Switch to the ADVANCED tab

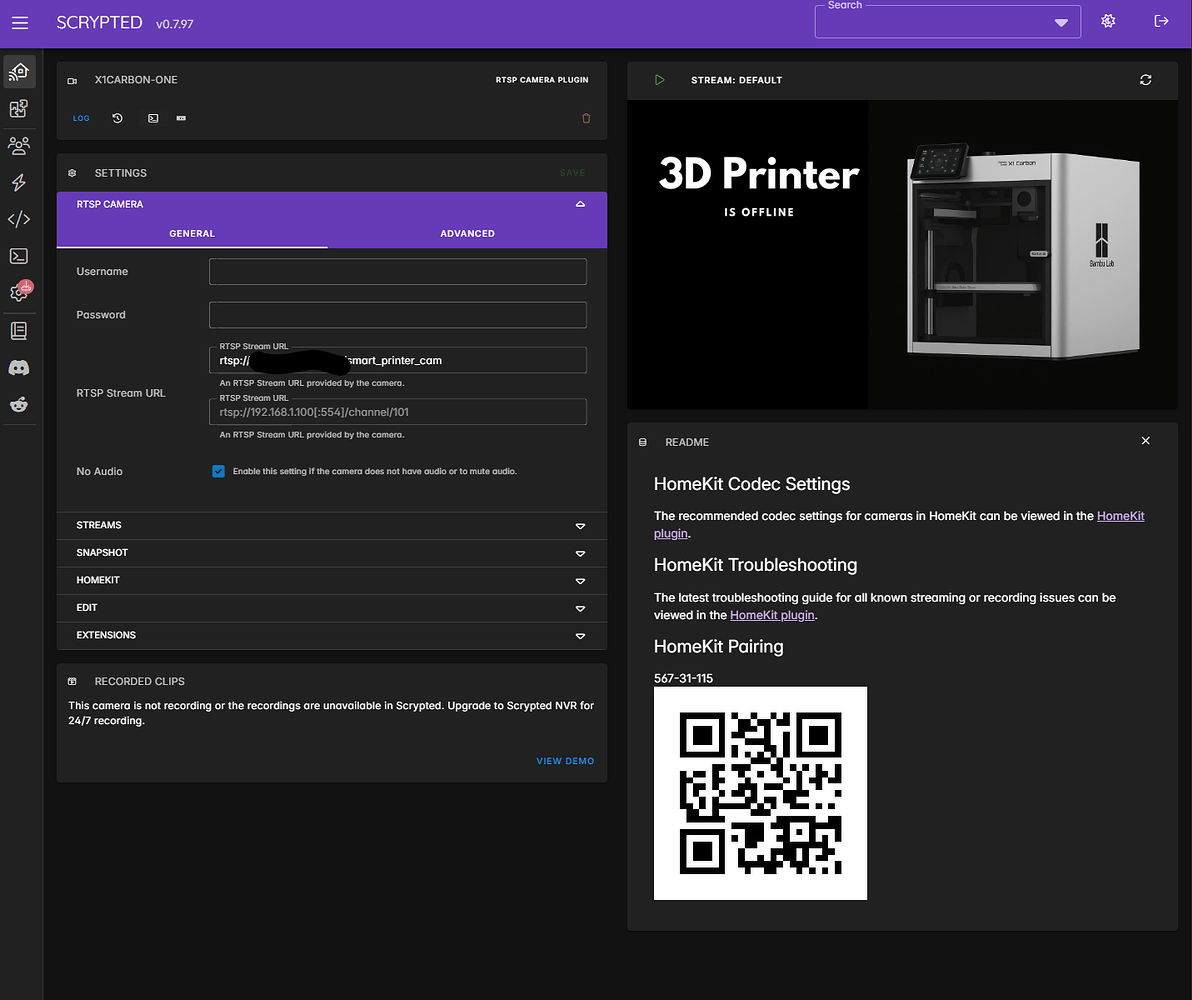(x=467, y=233)
